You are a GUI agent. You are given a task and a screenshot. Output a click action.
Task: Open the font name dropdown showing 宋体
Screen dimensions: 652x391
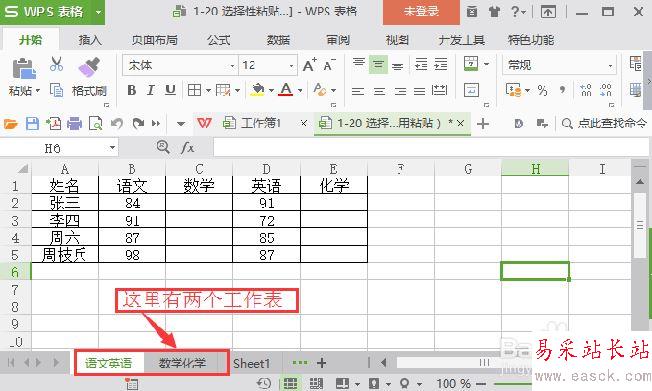(x=232, y=66)
